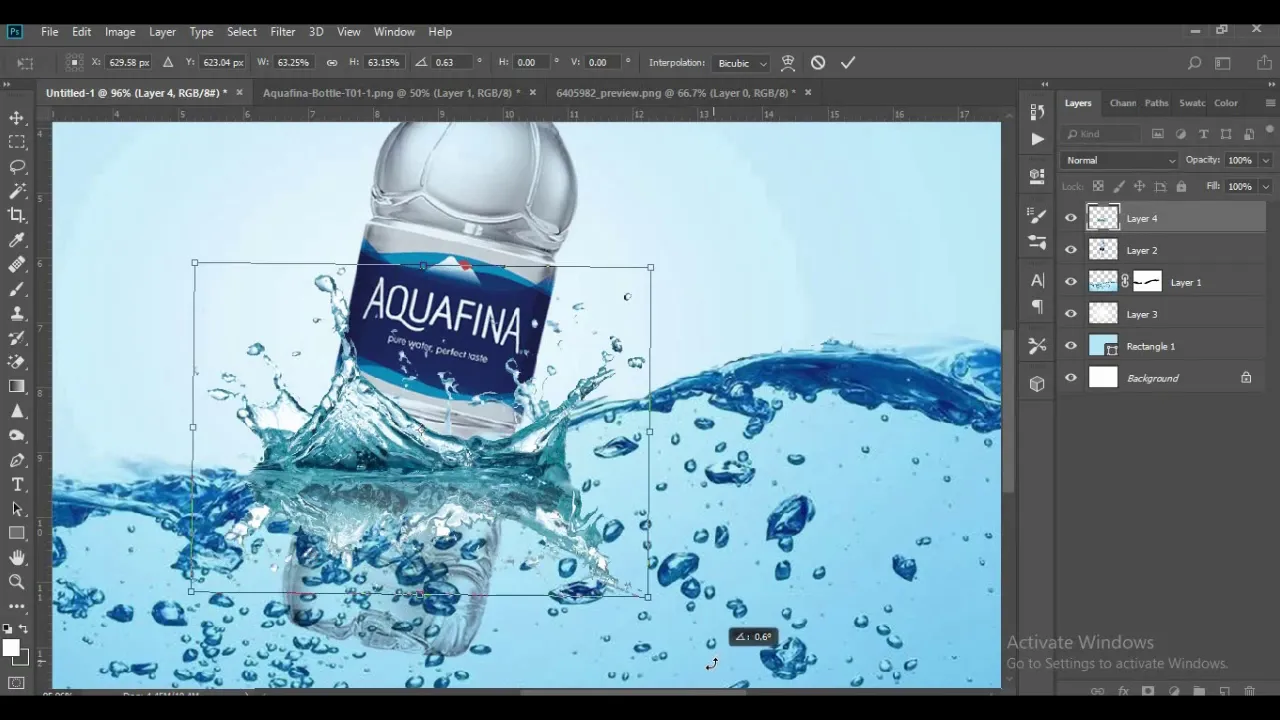Hide the Rectangle 1 layer

[1071, 346]
